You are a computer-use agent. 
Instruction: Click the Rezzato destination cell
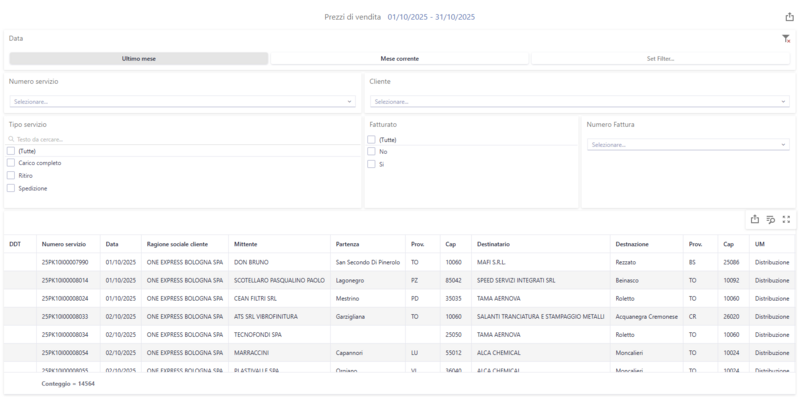pos(646,262)
